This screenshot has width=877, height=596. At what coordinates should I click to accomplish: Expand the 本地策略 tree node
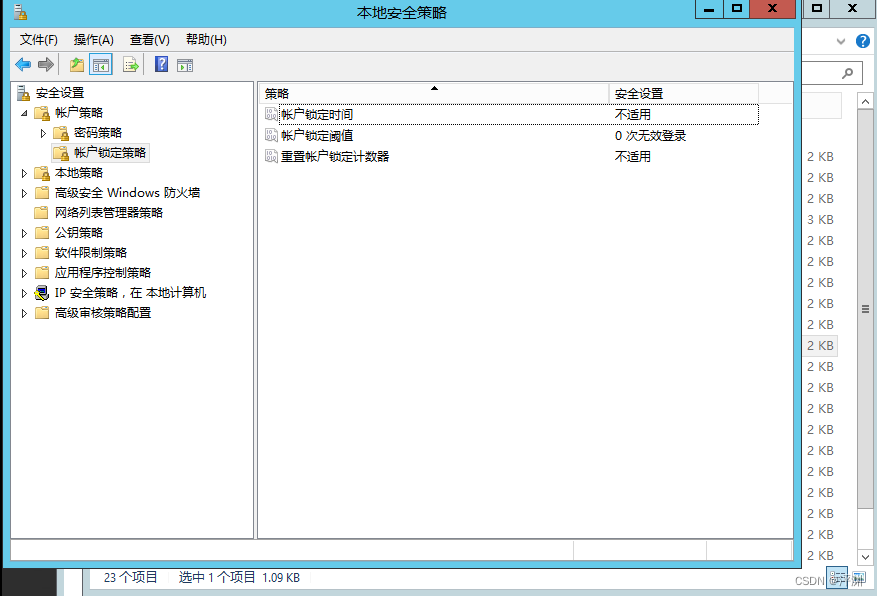click(24, 173)
